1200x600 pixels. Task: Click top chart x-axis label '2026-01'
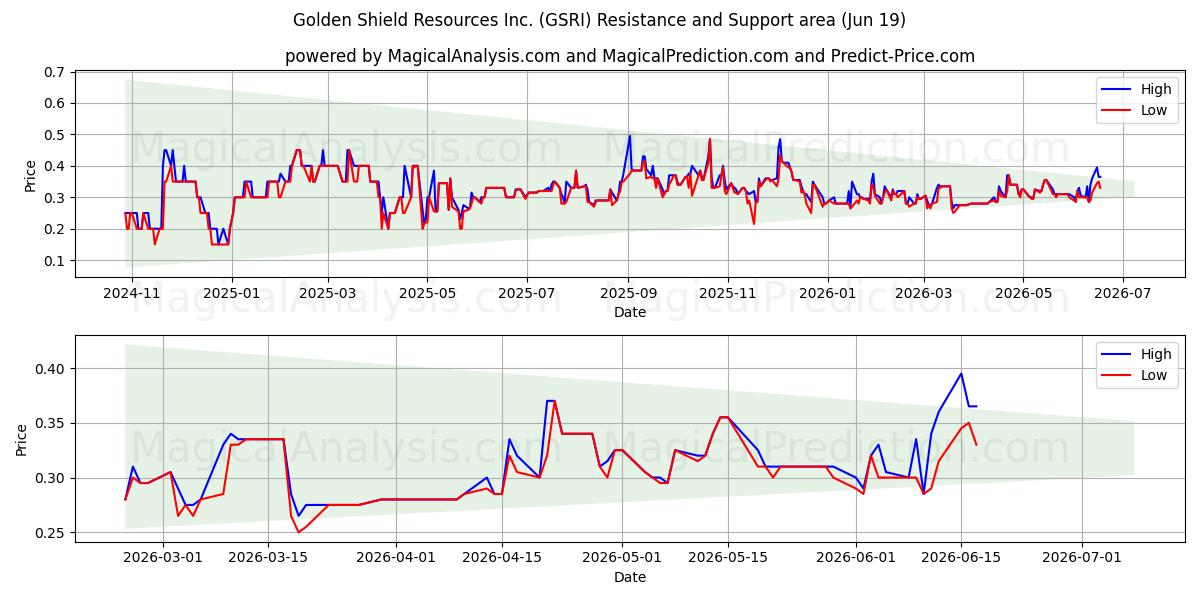(828, 293)
